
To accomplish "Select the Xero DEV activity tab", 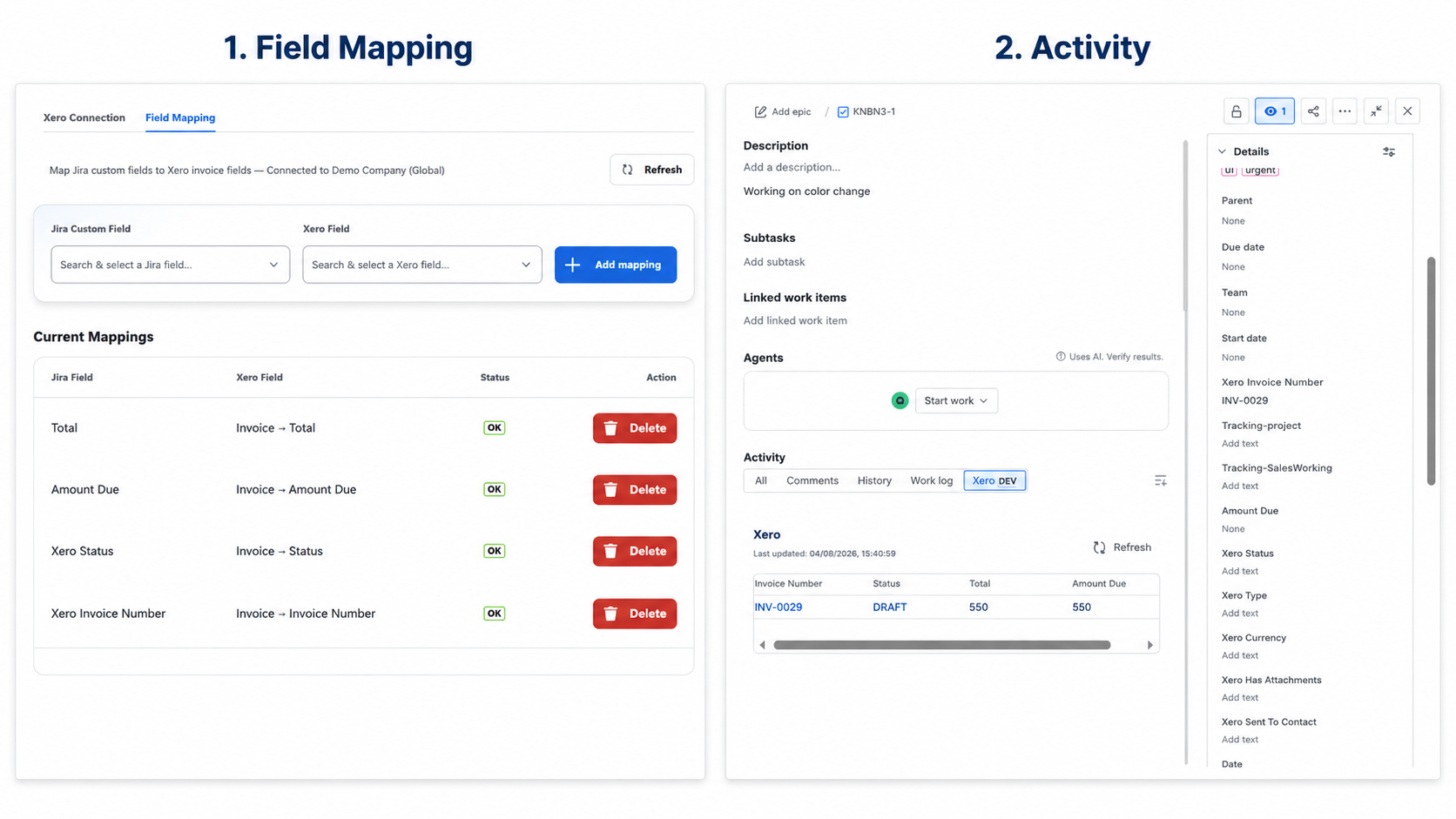I will point(994,480).
